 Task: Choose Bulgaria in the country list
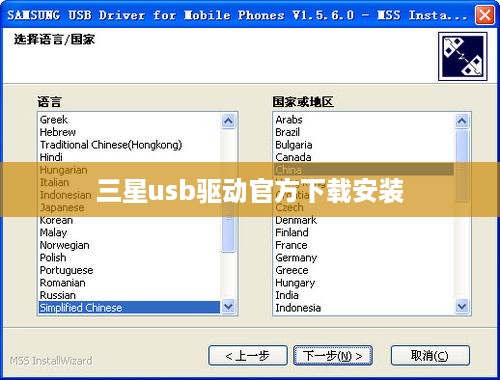364,145
